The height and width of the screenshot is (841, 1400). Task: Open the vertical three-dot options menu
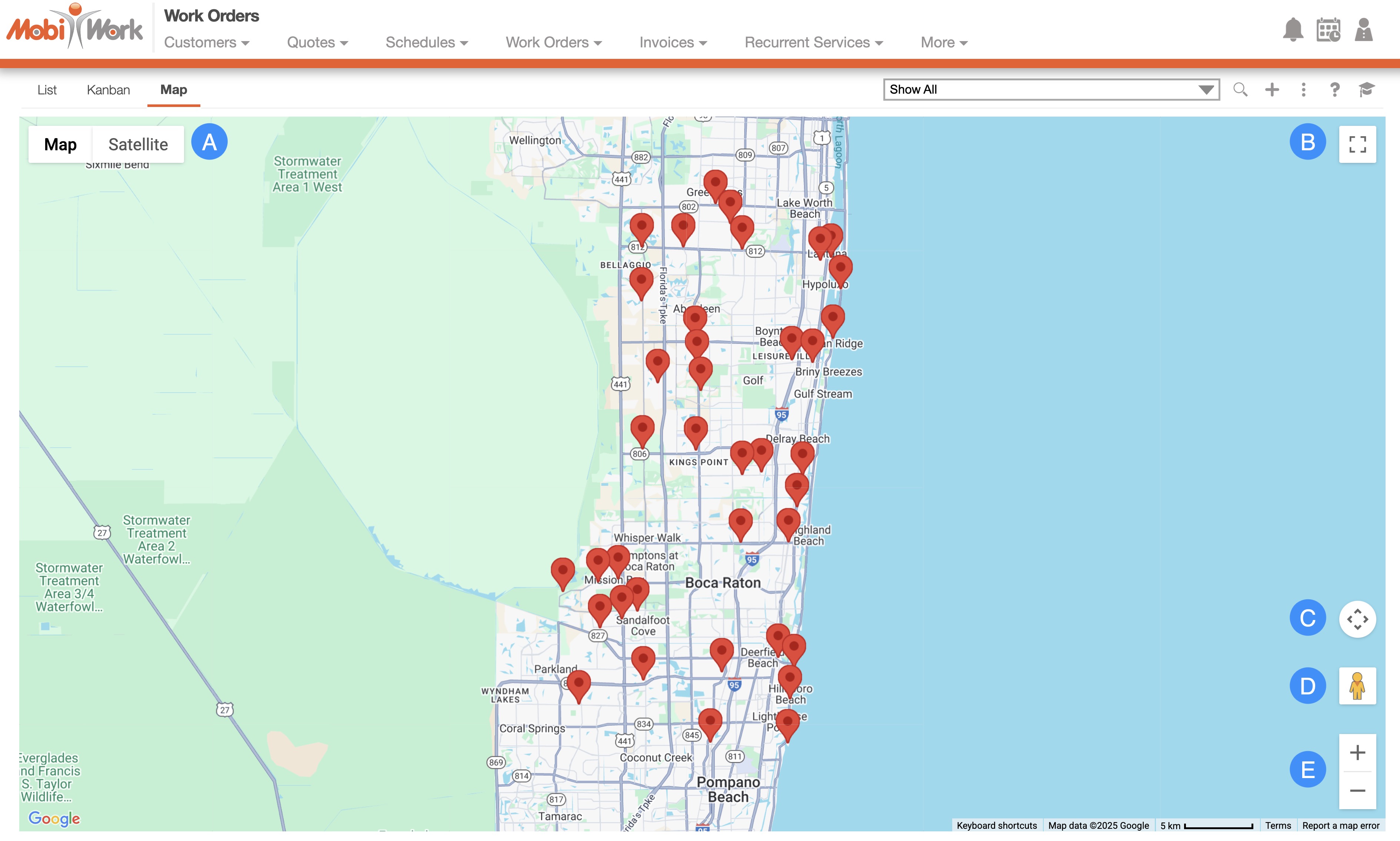click(x=1304, y=90)
